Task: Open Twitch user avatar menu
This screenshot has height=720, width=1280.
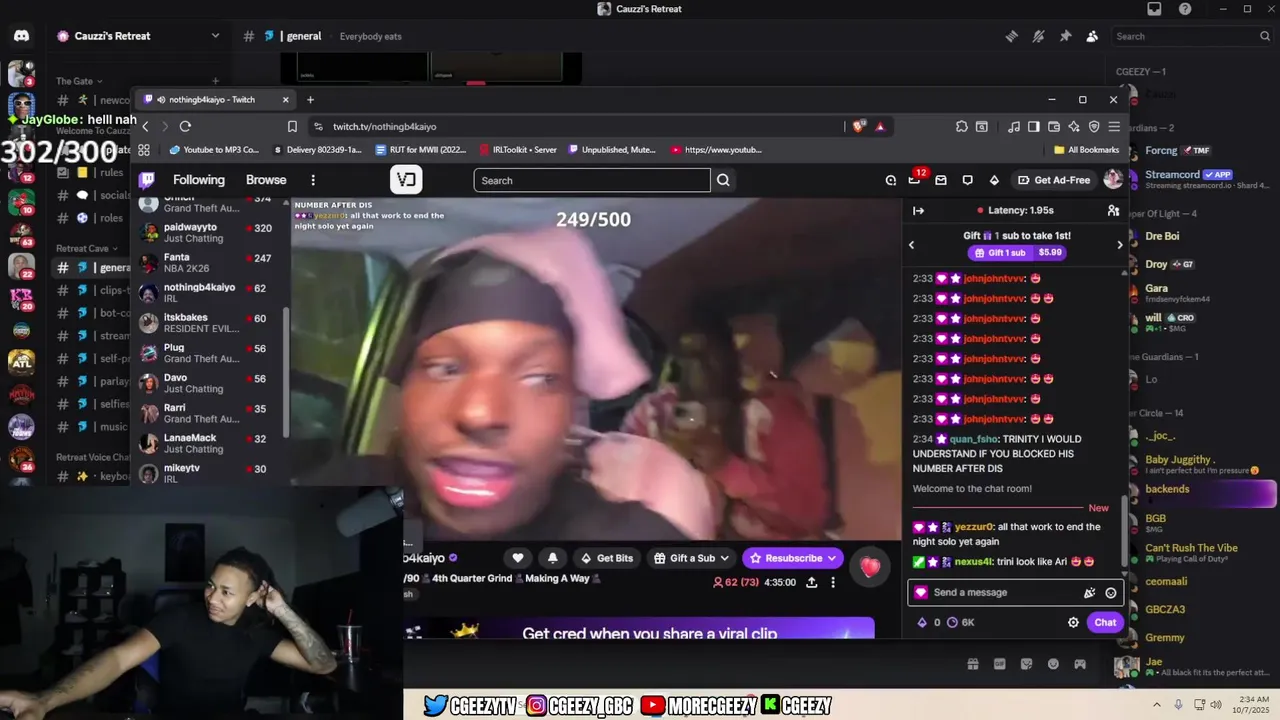Action: tap(1113, 180)
